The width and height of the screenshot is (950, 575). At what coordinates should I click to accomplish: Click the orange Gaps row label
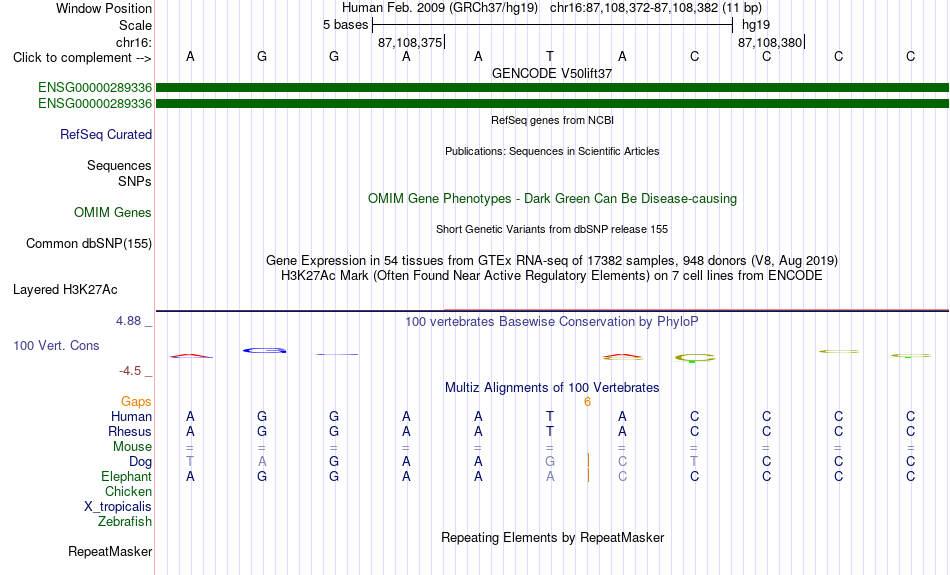point(136,401)
